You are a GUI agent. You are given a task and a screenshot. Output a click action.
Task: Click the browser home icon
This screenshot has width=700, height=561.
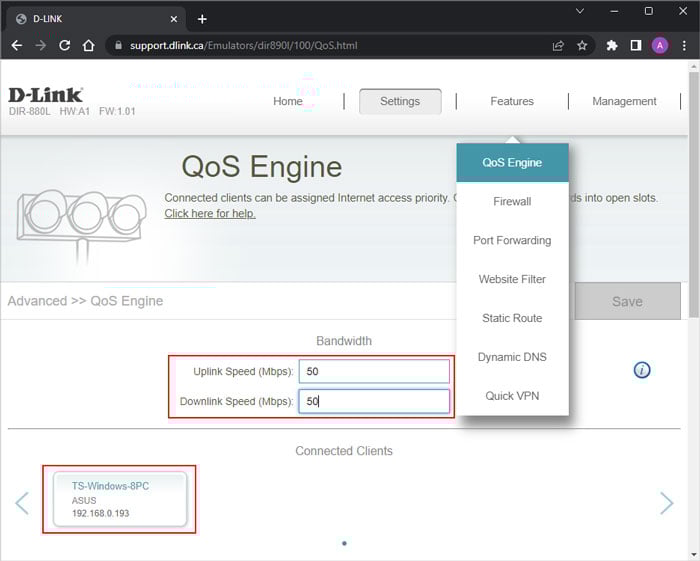pyautogui.click(x=89, y=45)
